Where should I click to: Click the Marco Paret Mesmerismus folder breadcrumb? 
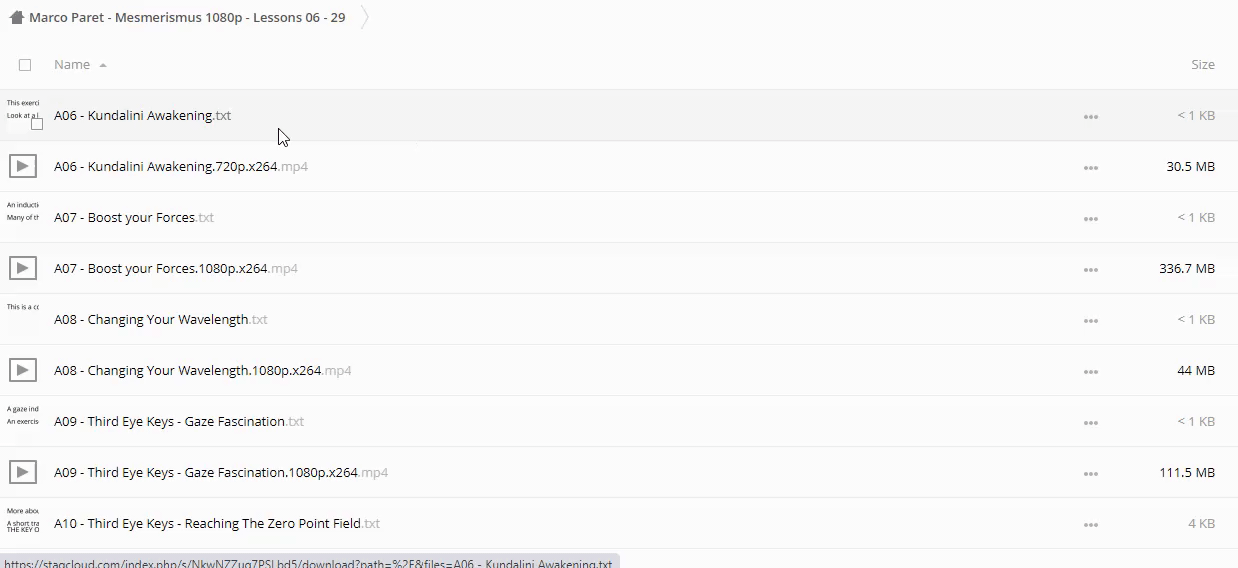(x=187, y=18)
